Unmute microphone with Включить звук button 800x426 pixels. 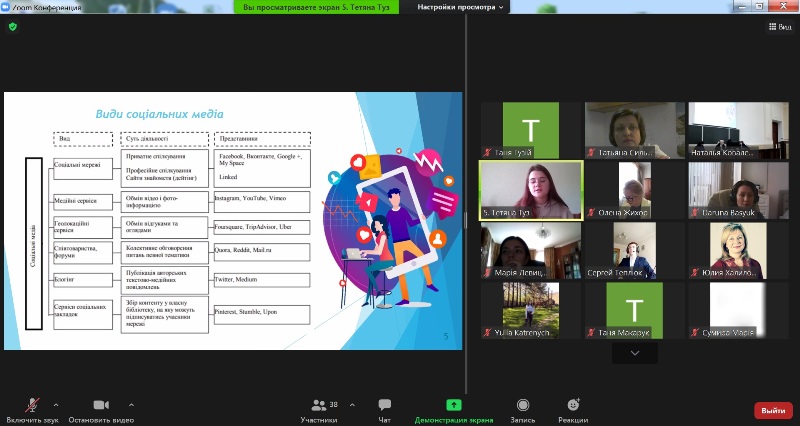[33, 405]
